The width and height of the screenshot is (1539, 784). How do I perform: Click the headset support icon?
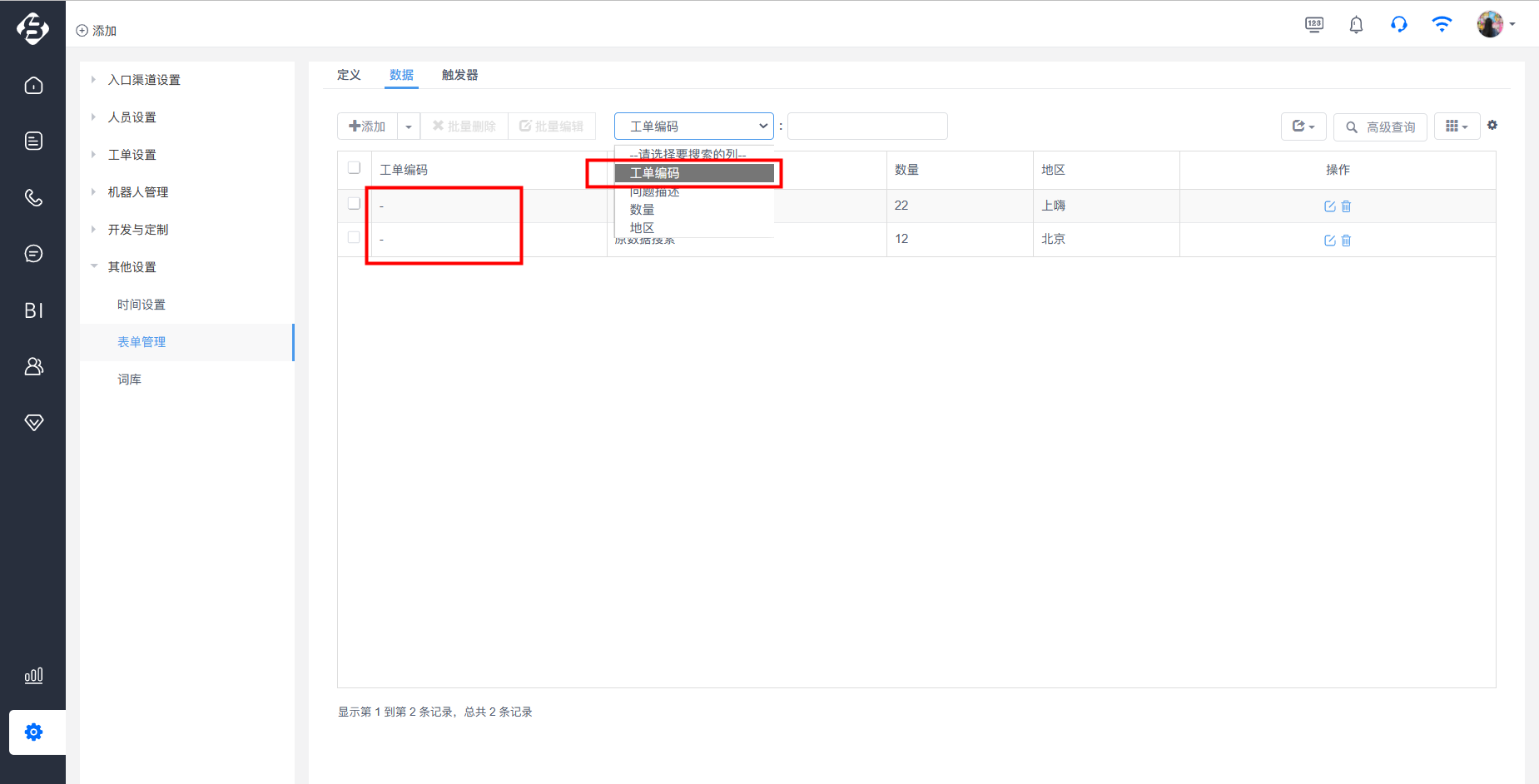pyautogui.click(x=1398, y=24)
